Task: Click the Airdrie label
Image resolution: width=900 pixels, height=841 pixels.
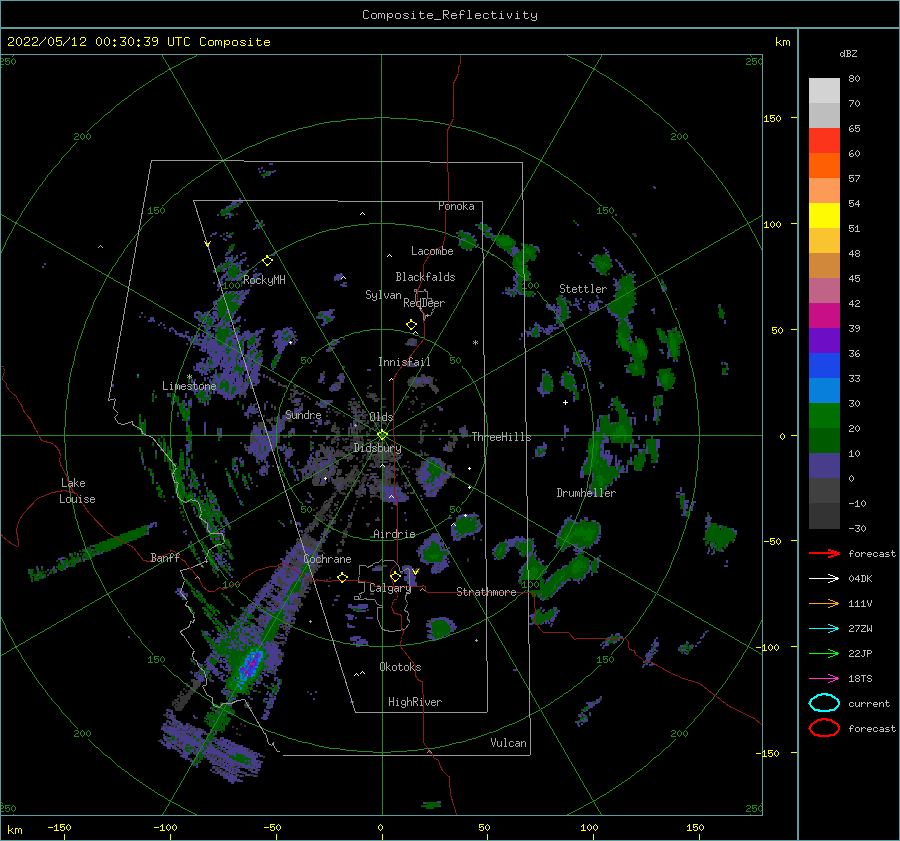Action: pos(394,534)
